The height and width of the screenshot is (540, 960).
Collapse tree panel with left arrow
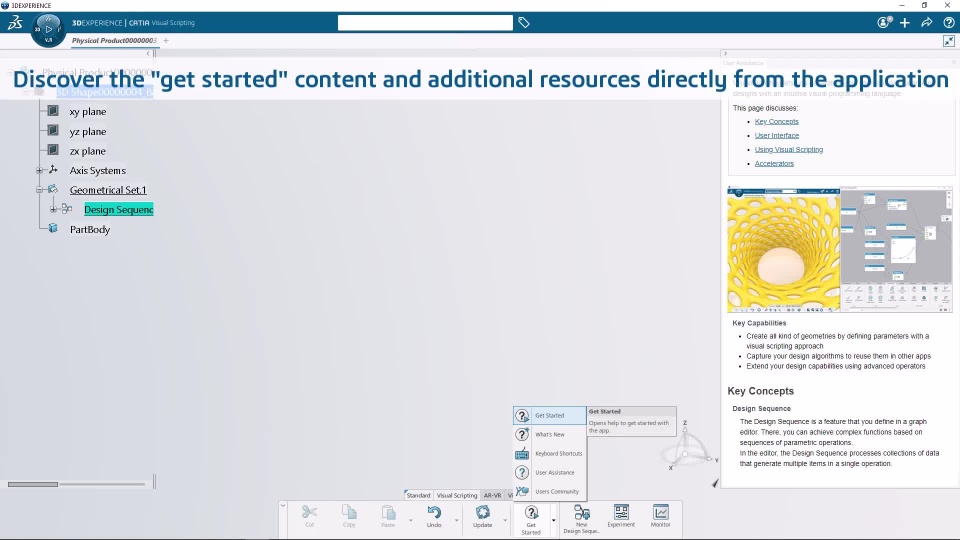[148, 53]
